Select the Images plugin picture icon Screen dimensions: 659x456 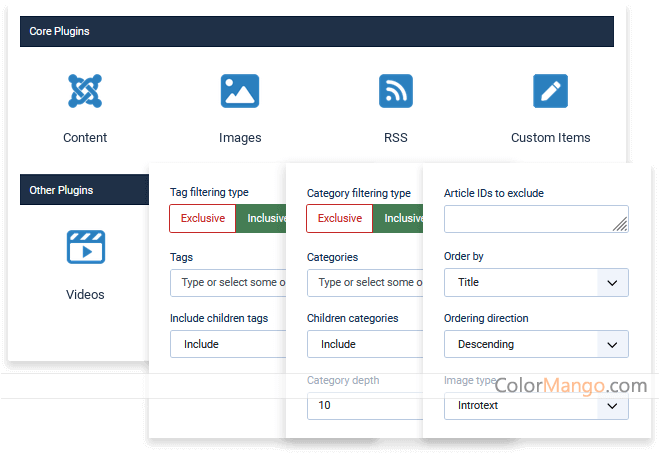pyautogui.click(x=240, y=91)
